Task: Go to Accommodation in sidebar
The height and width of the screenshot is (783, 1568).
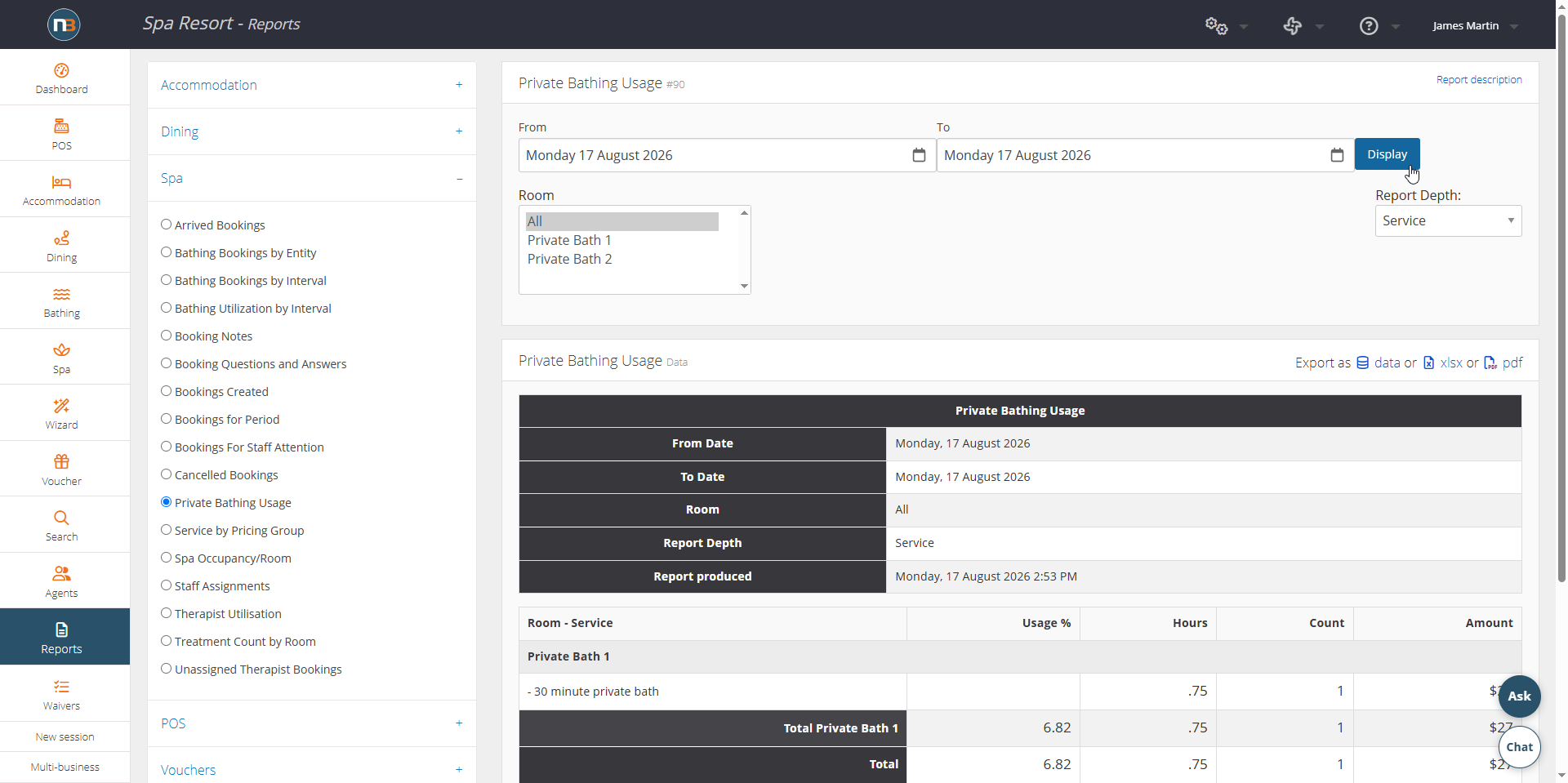Action: point(61,190)
